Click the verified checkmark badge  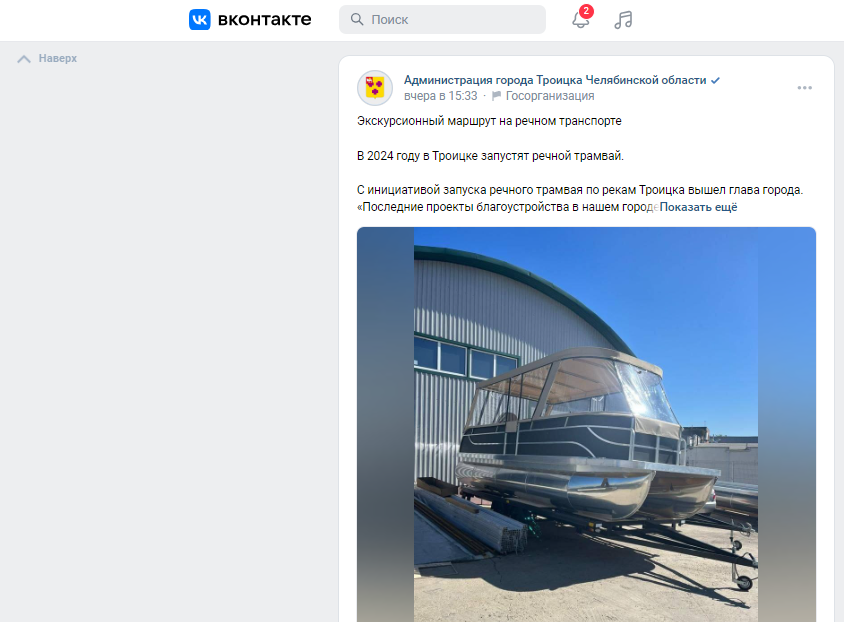pyautogui.click(x=715, y=80)
